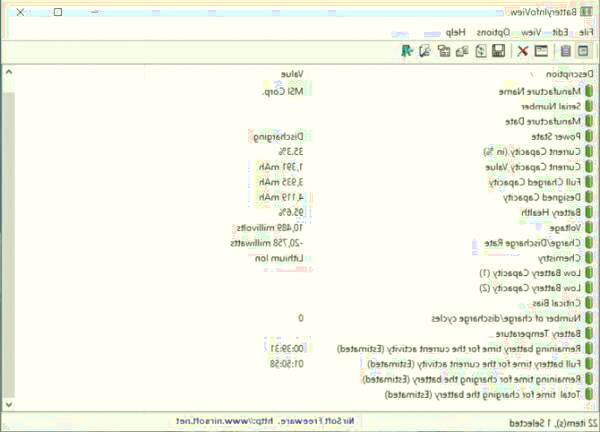Click the Save floppy disk toolbar icon
The width and height of the screenshot is (600, 432).
point(498,50)
